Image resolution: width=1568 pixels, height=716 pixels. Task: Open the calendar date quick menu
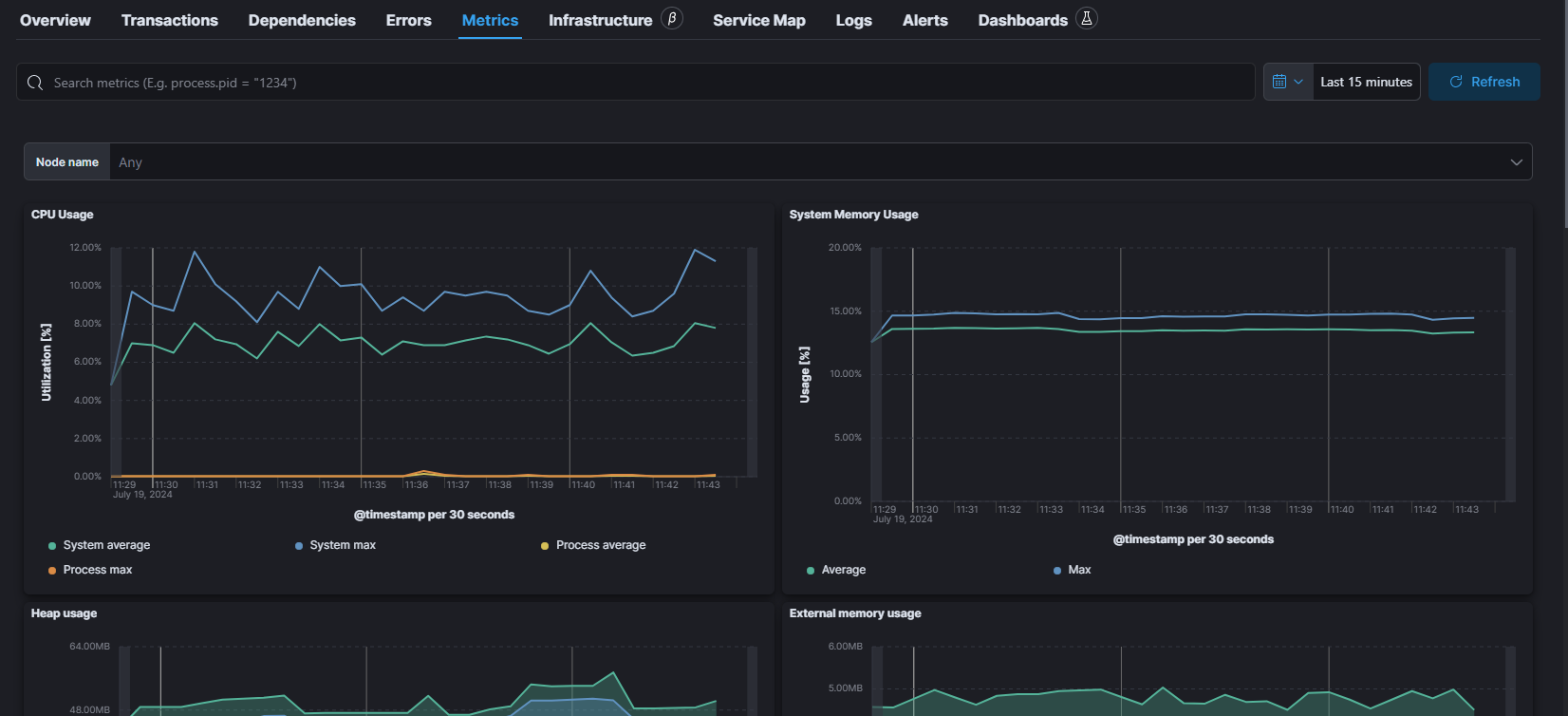click(1287, 82)
